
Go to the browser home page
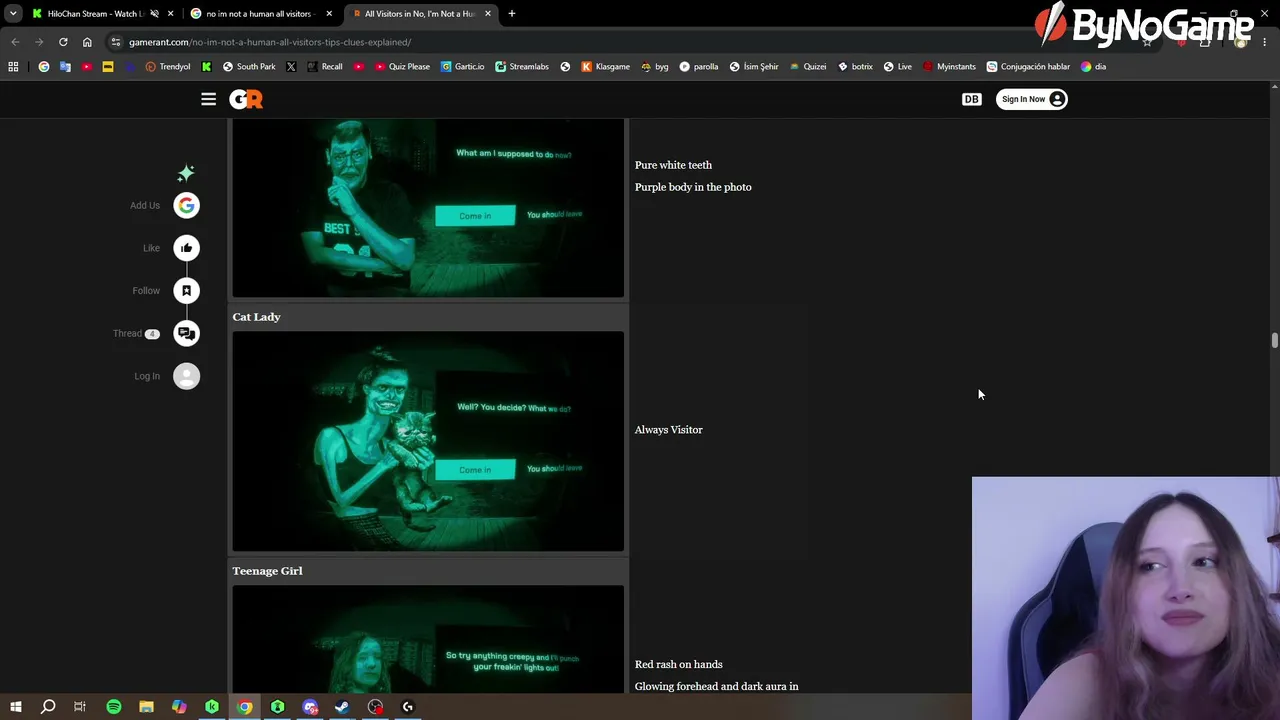[87, 42]
